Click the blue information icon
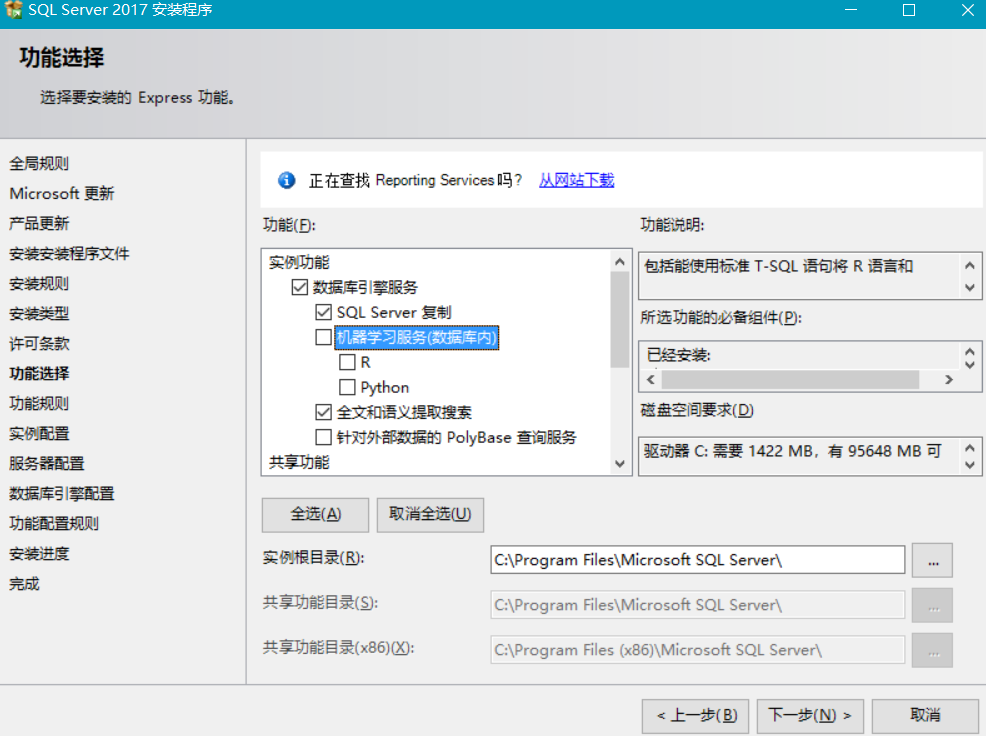This screenshot has height=736, width=986. [287, 180]
